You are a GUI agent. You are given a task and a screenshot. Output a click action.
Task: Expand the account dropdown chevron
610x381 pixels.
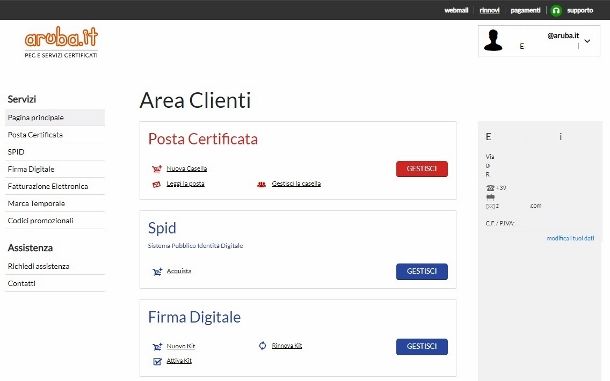click(587, 41)
